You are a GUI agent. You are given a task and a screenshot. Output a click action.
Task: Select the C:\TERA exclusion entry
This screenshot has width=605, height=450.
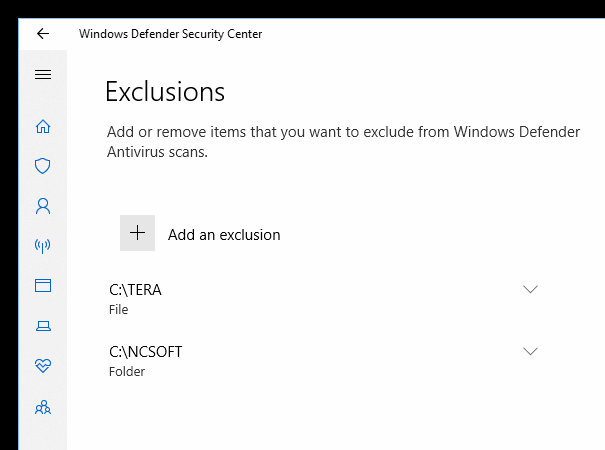pyautogui.click(x=135, y=290)
